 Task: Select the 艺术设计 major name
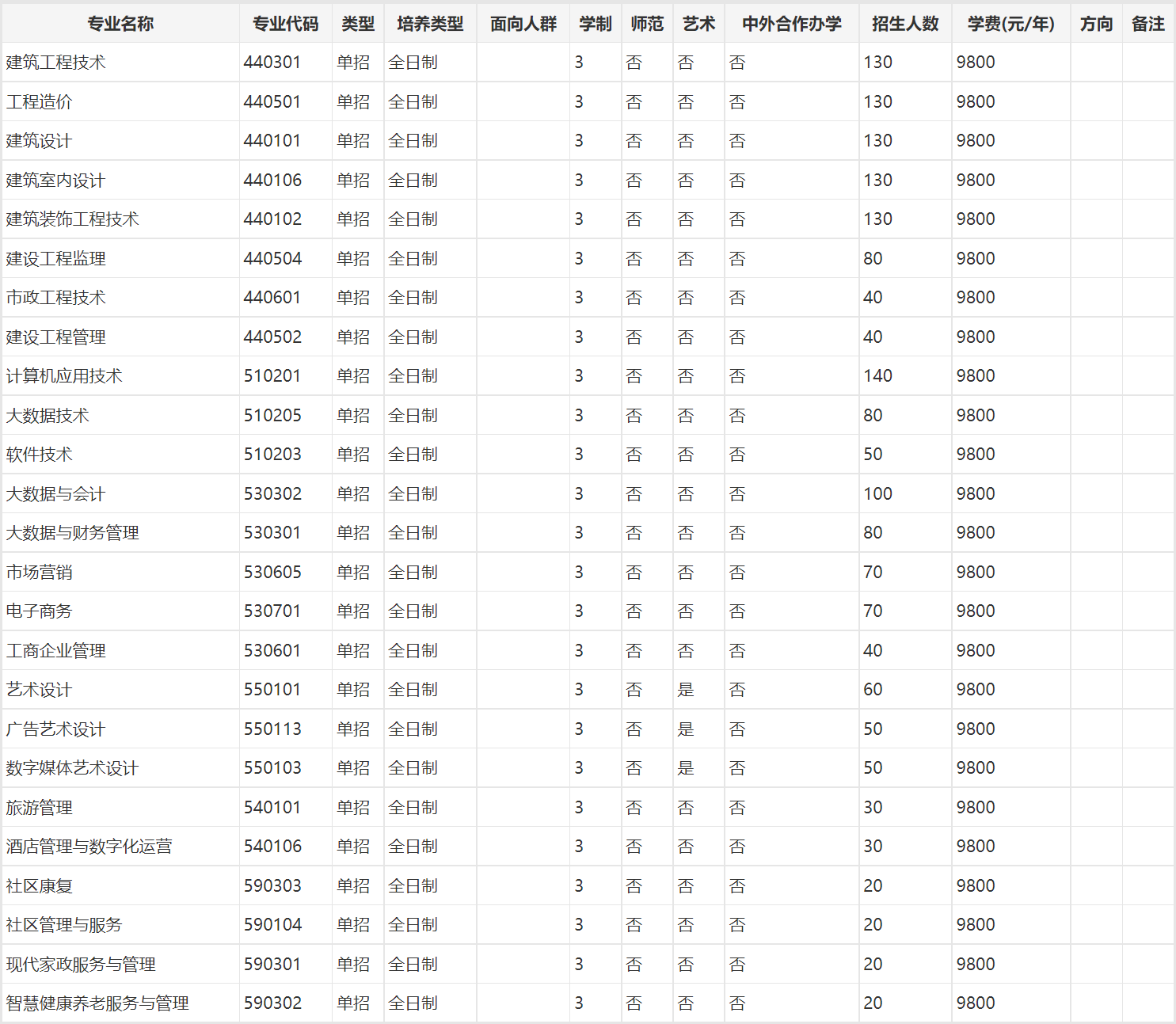[39, 690]
